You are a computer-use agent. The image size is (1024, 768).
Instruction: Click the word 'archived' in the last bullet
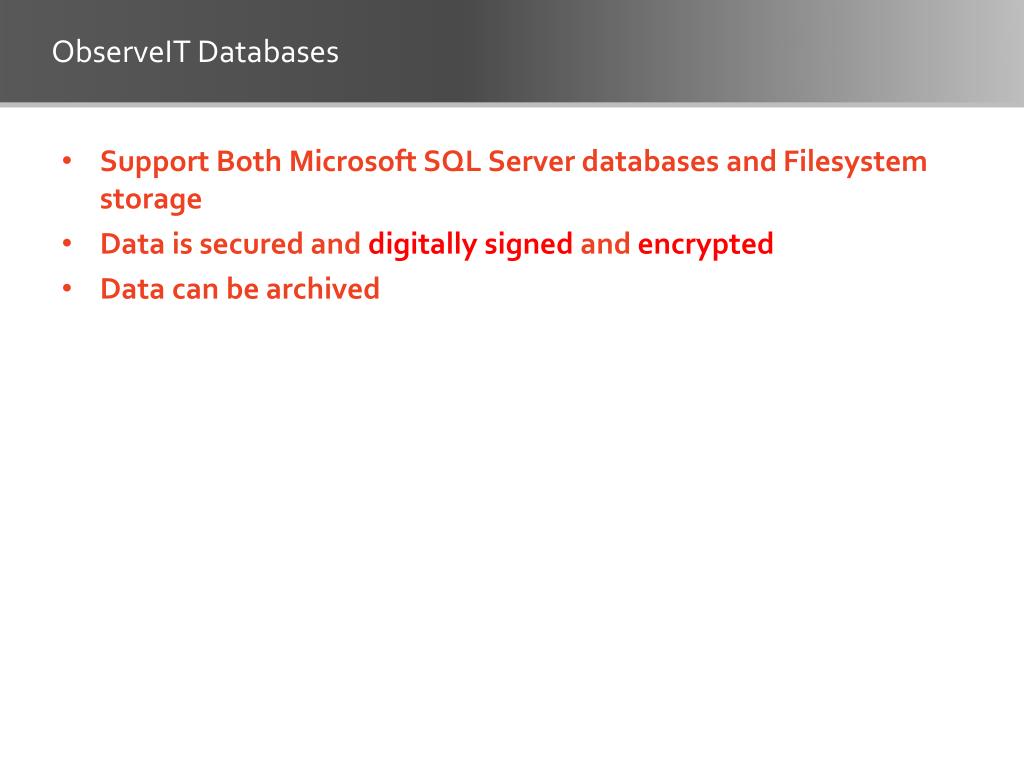(x=323, y=289)
